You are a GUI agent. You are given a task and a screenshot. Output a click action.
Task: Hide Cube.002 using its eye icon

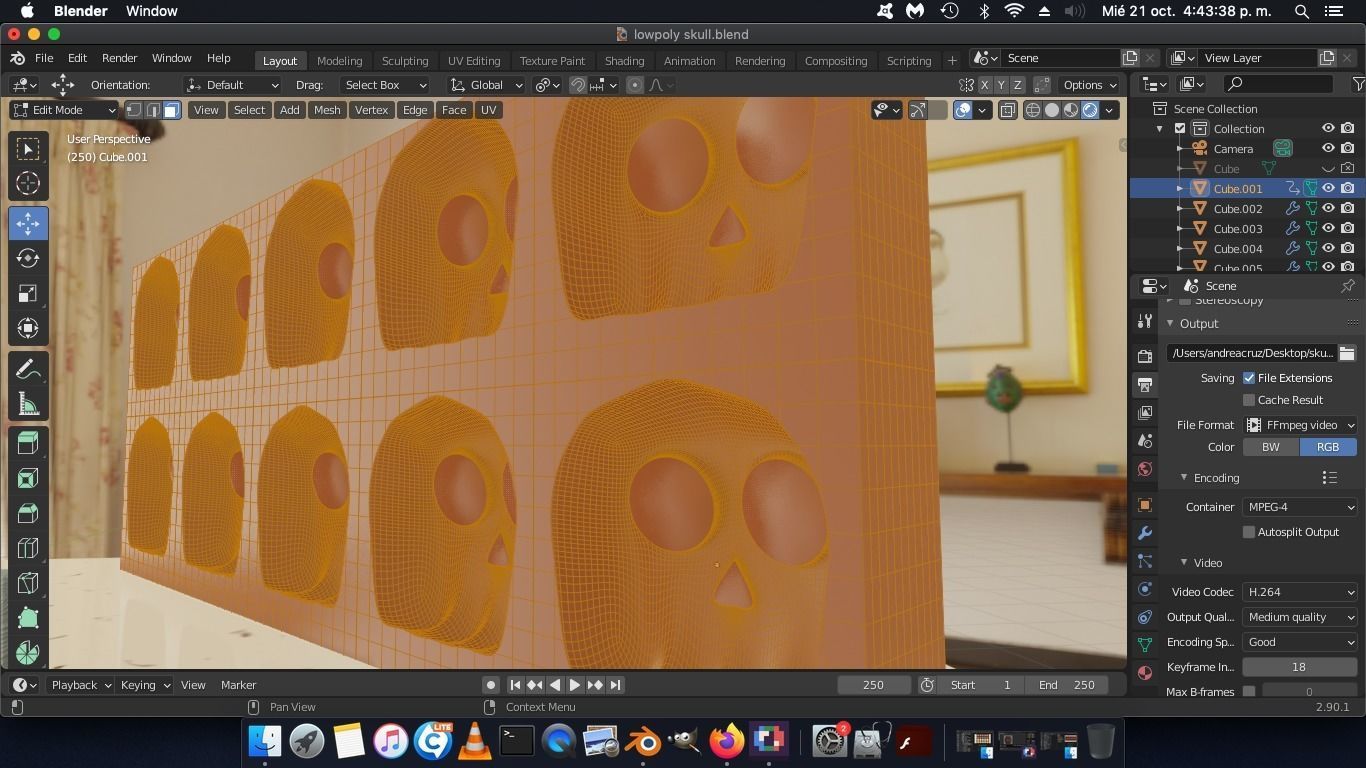[1328, 209]
